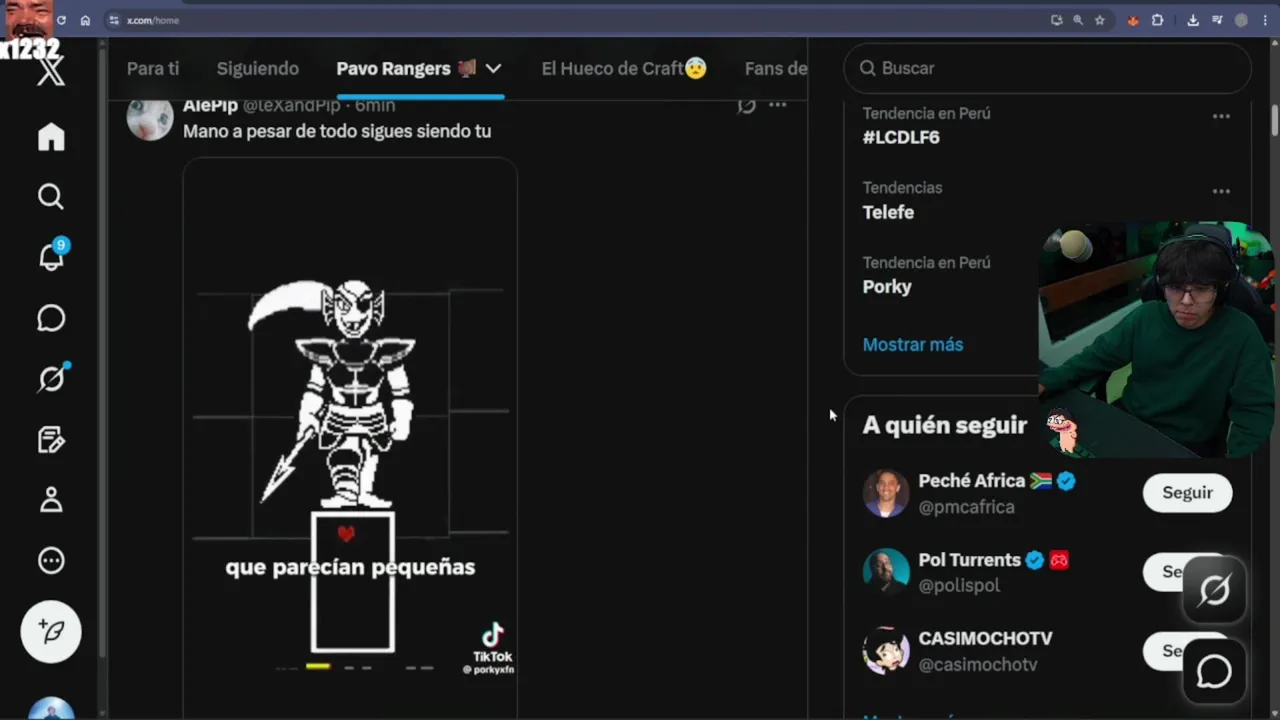Open account avatar at sidebar bottom
Screen dimensions: 1280x720
(x=51, y=708)
